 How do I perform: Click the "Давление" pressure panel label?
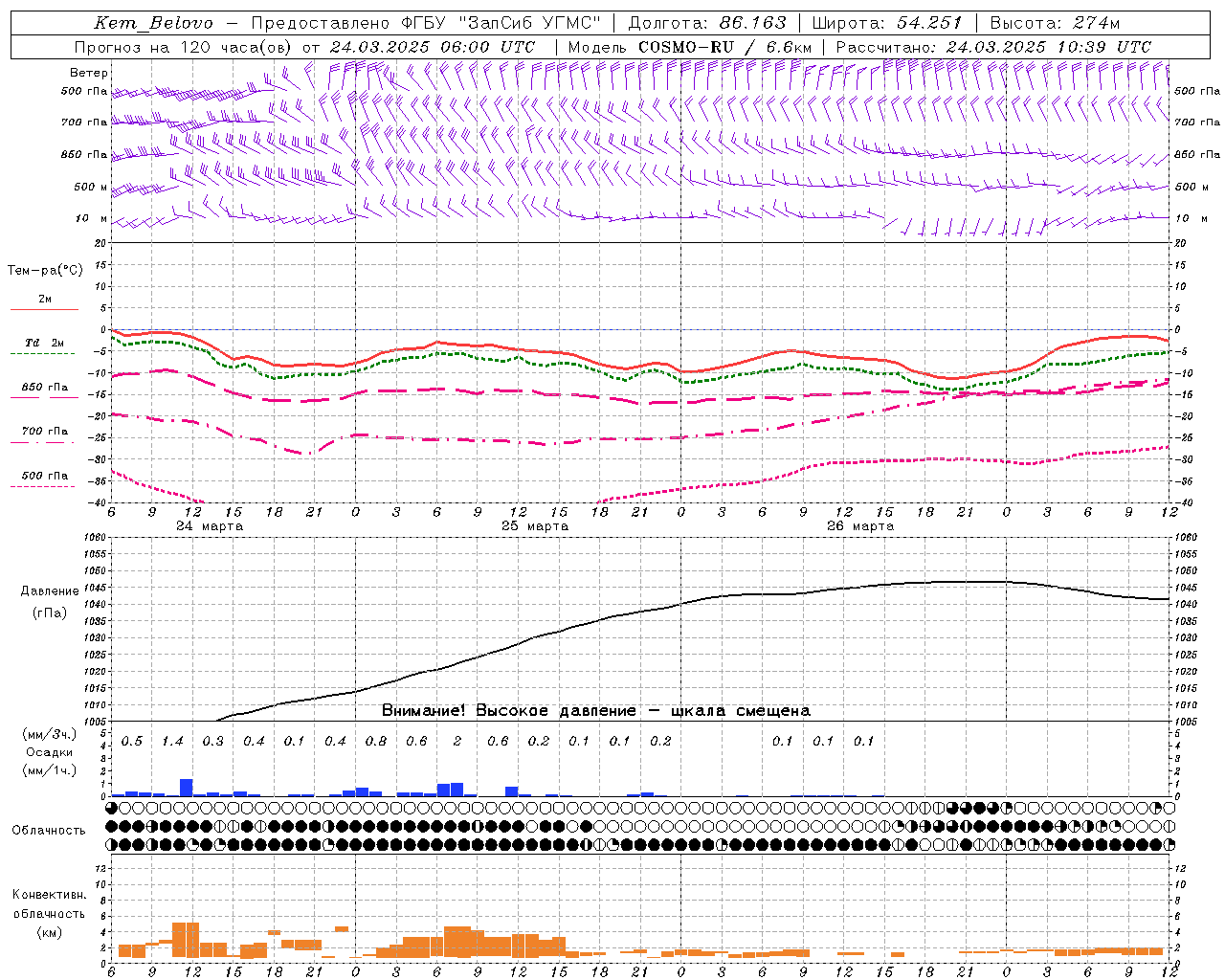(x=49, y=591)
